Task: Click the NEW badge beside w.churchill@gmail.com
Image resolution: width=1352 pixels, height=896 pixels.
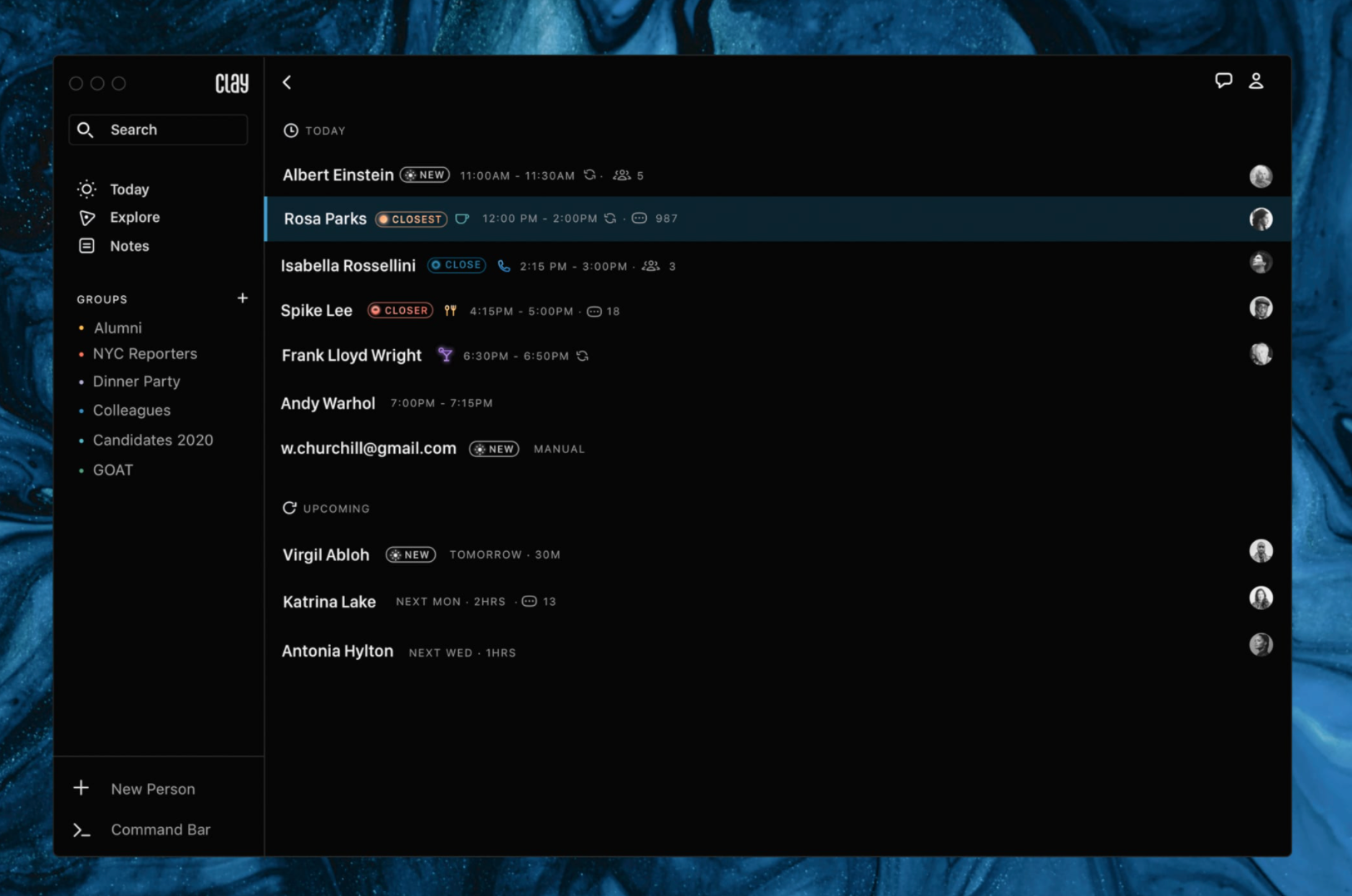Action: (x=494, y=449)
